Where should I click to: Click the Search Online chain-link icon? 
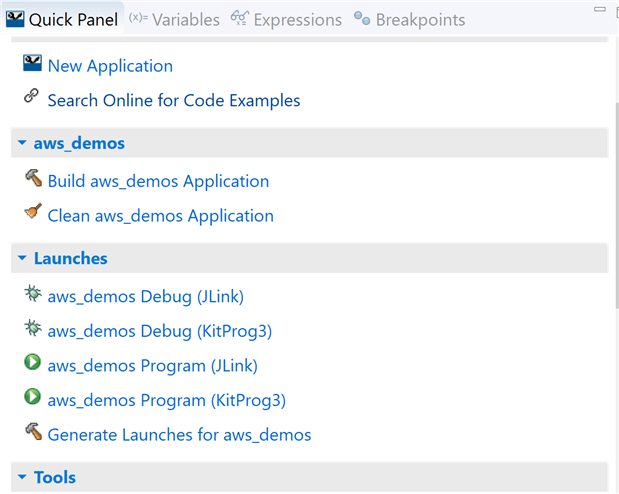pyautogui.click(x=32, y=98)
